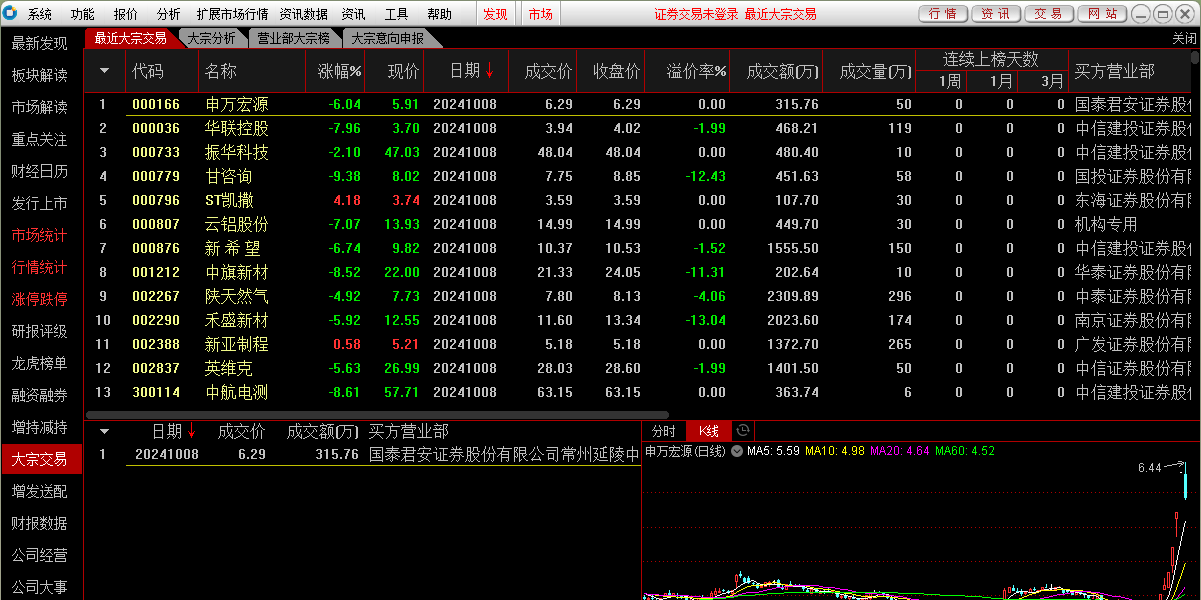
Task: Click 关闭 to close the panel
Action: (1184, 38)
